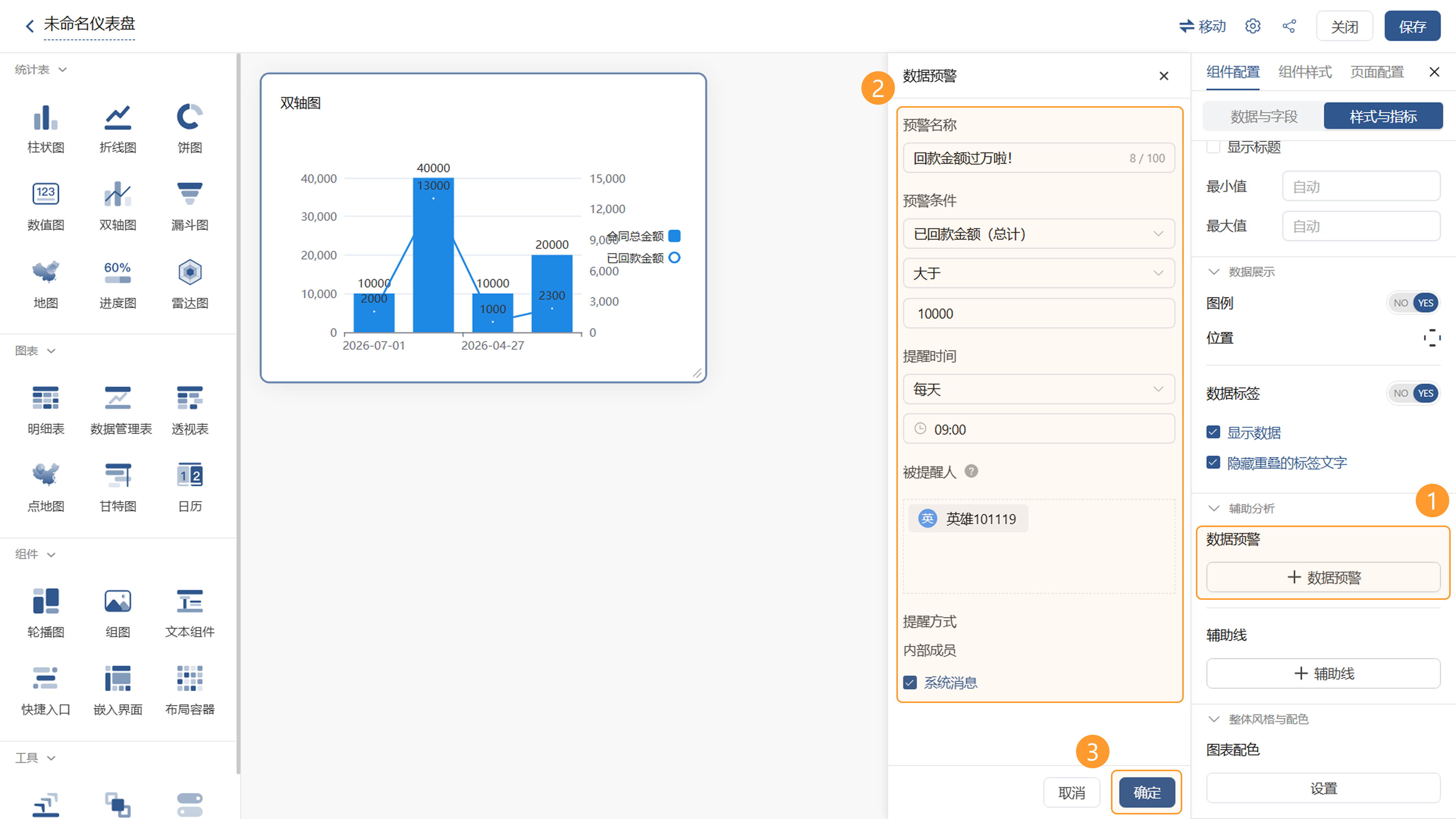This screenshot has width=1456, height=819.
Task: Add a 日历 calendar component
Action: point(190,488)
